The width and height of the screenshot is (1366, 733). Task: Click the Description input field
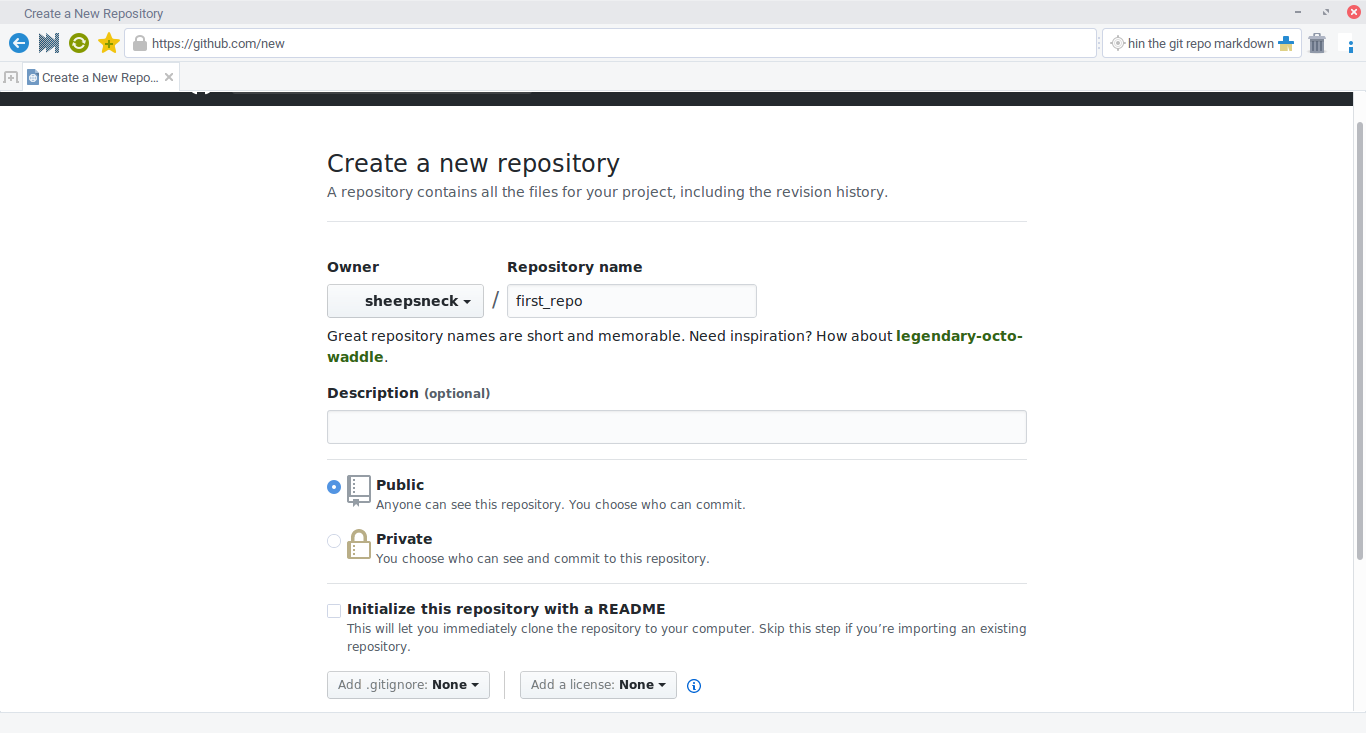(677, 427)
